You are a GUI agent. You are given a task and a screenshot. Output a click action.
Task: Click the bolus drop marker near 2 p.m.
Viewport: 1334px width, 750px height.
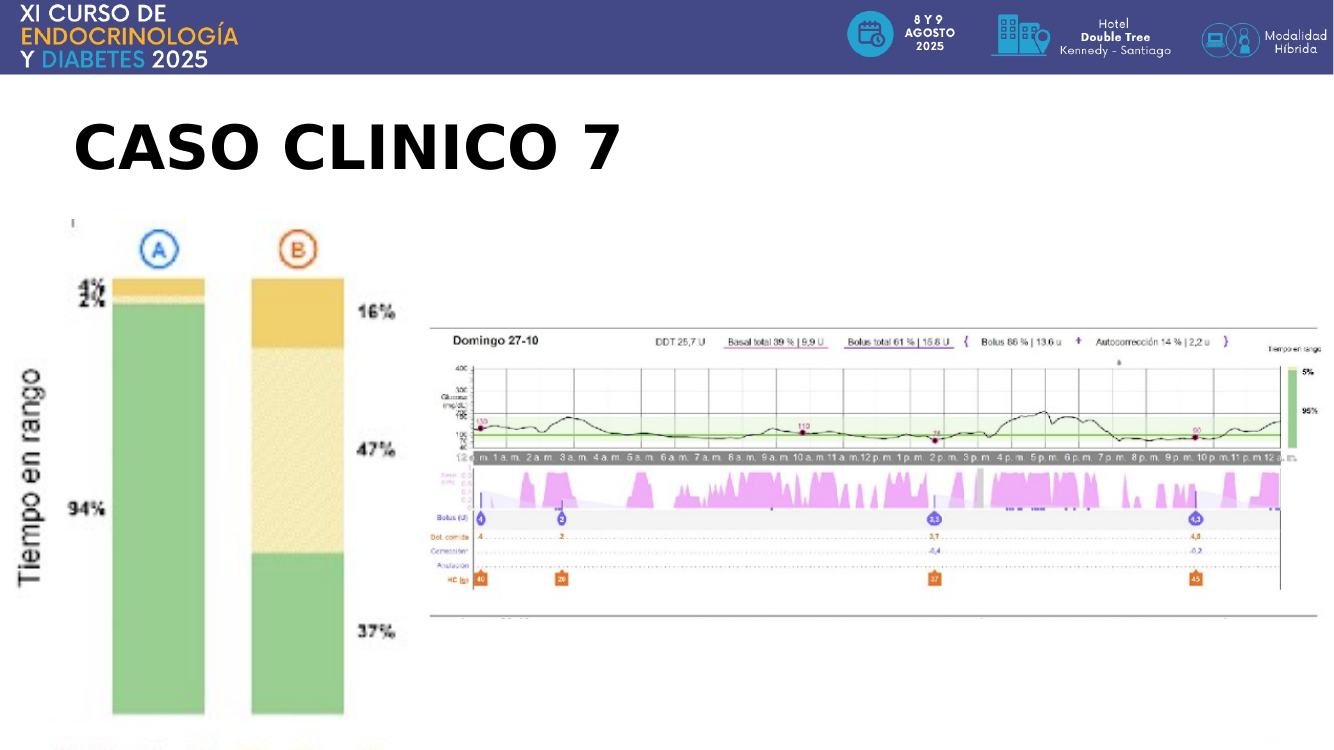934,518
